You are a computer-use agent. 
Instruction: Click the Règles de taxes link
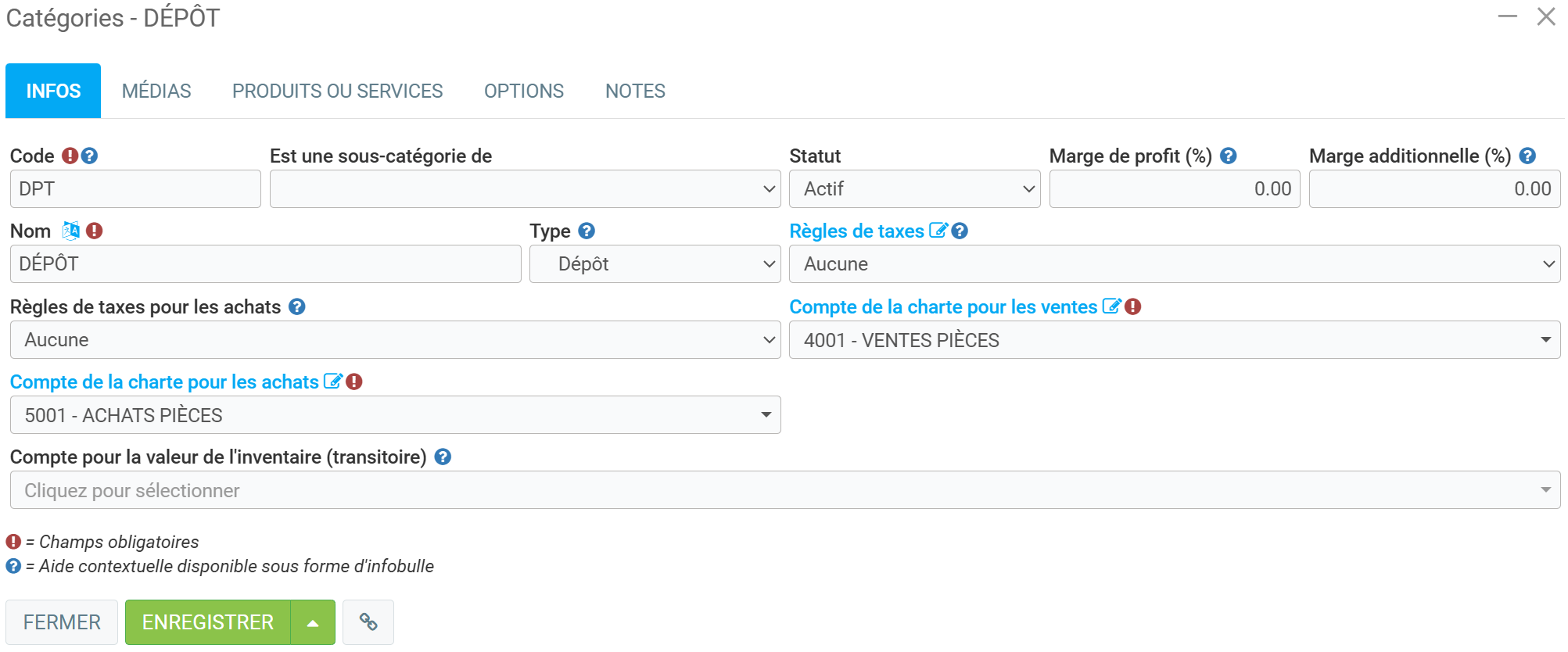pos(856,231)
